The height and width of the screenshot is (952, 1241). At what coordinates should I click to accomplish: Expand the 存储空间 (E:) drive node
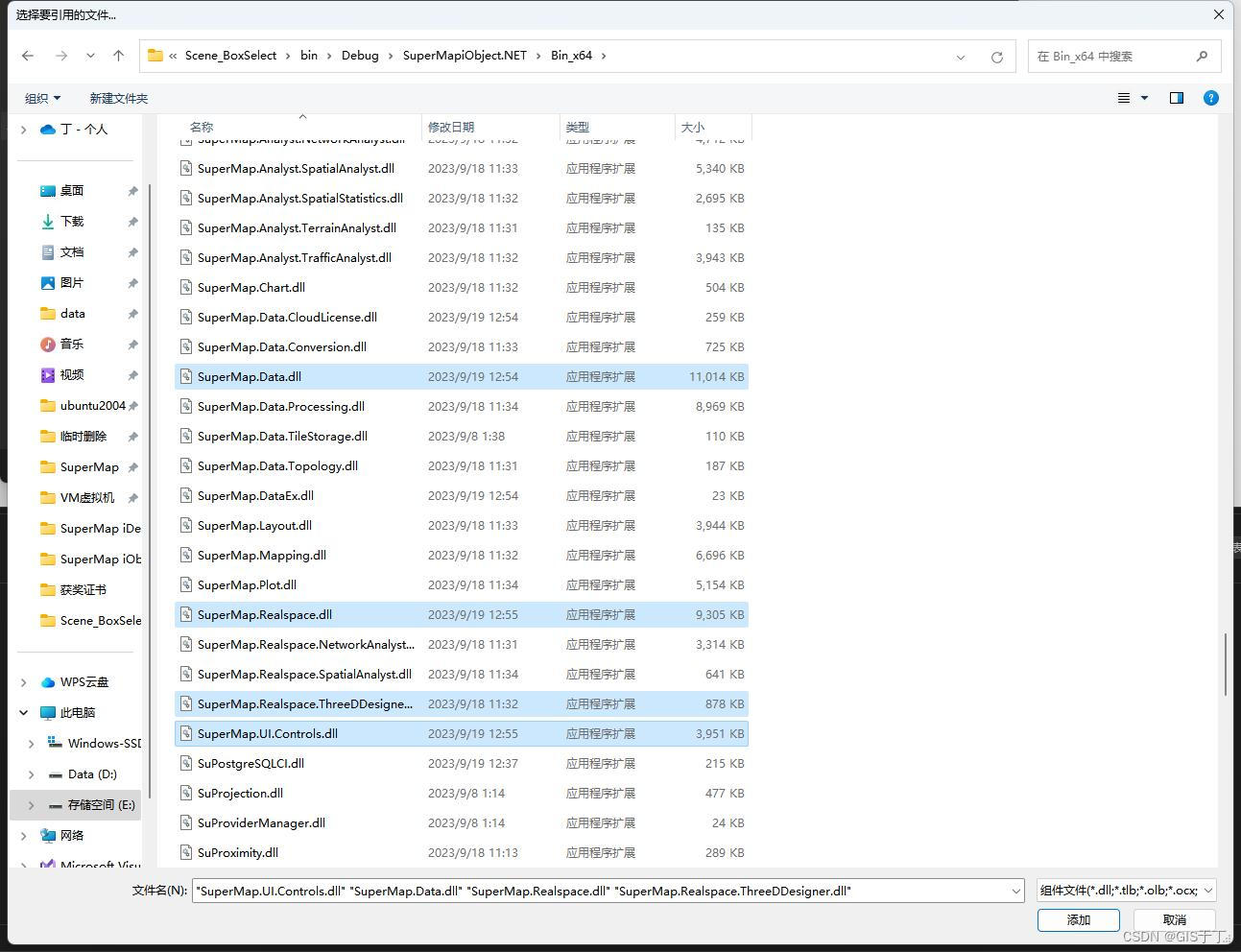pyautogui.click(x=31, y=804)
